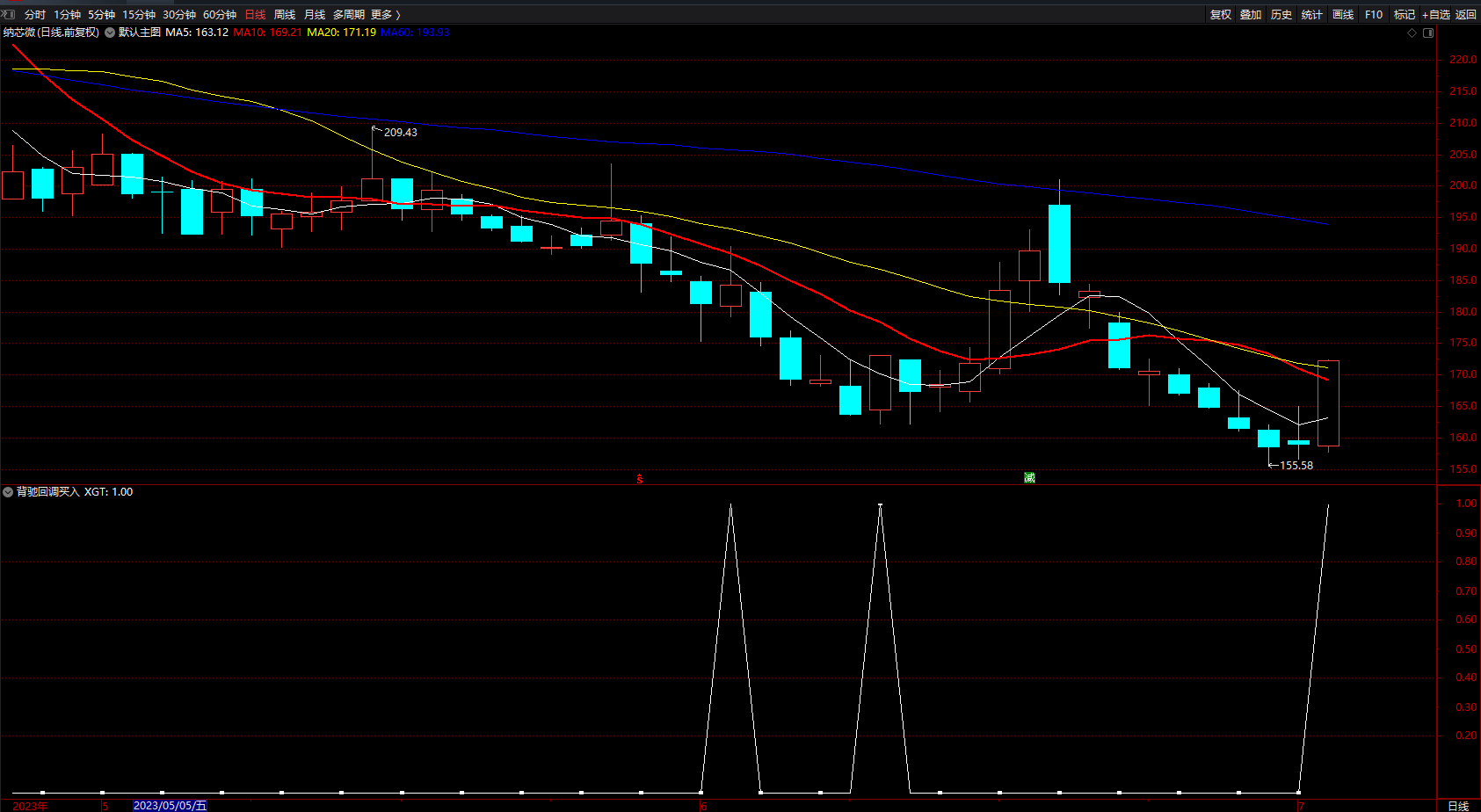Click the 复权 button
The width and height of the screenshot is (1481, 812).
(x=1221, y=15)
